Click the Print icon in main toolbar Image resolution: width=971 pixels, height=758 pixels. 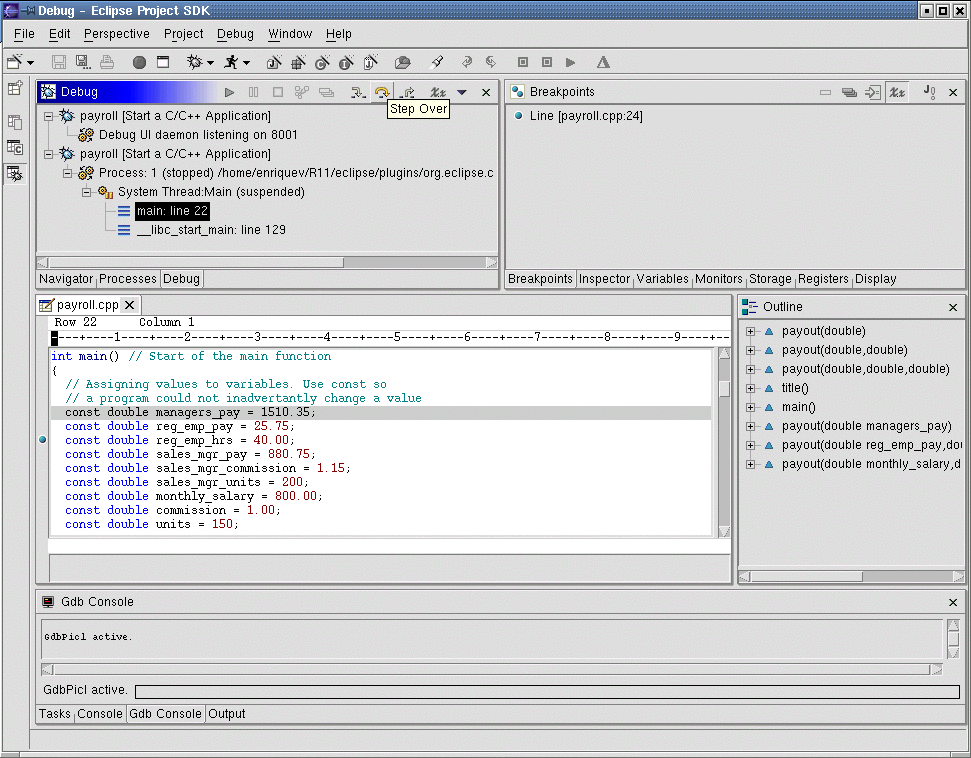[x=107, y=62]
